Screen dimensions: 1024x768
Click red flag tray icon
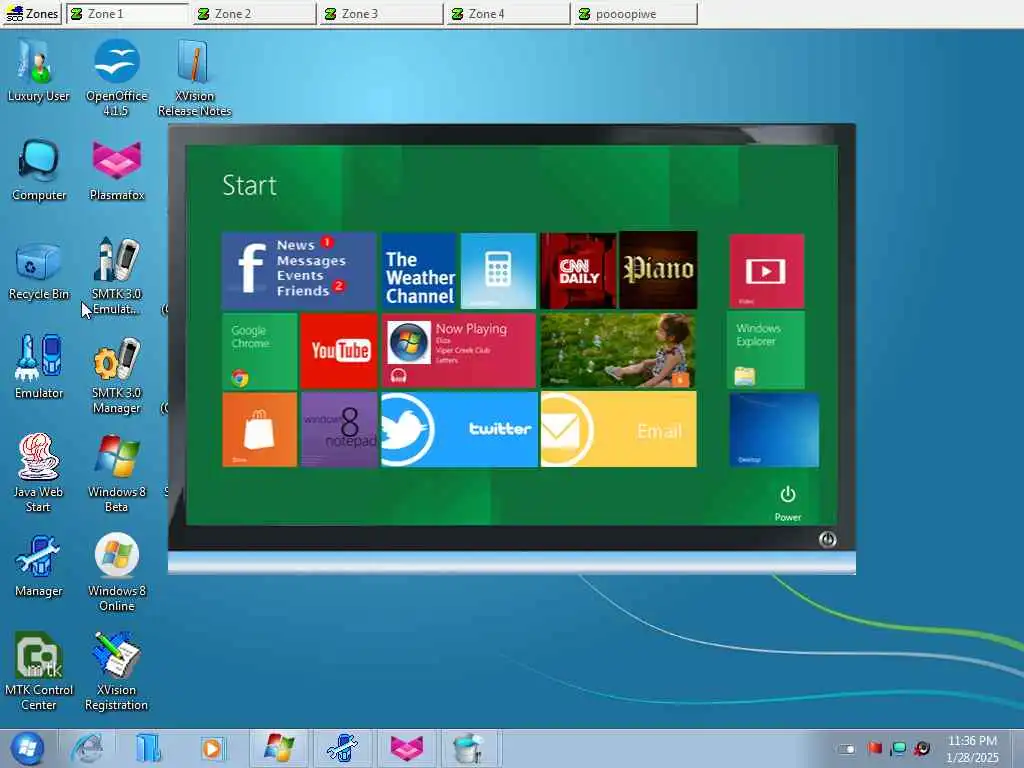(875, 748)
